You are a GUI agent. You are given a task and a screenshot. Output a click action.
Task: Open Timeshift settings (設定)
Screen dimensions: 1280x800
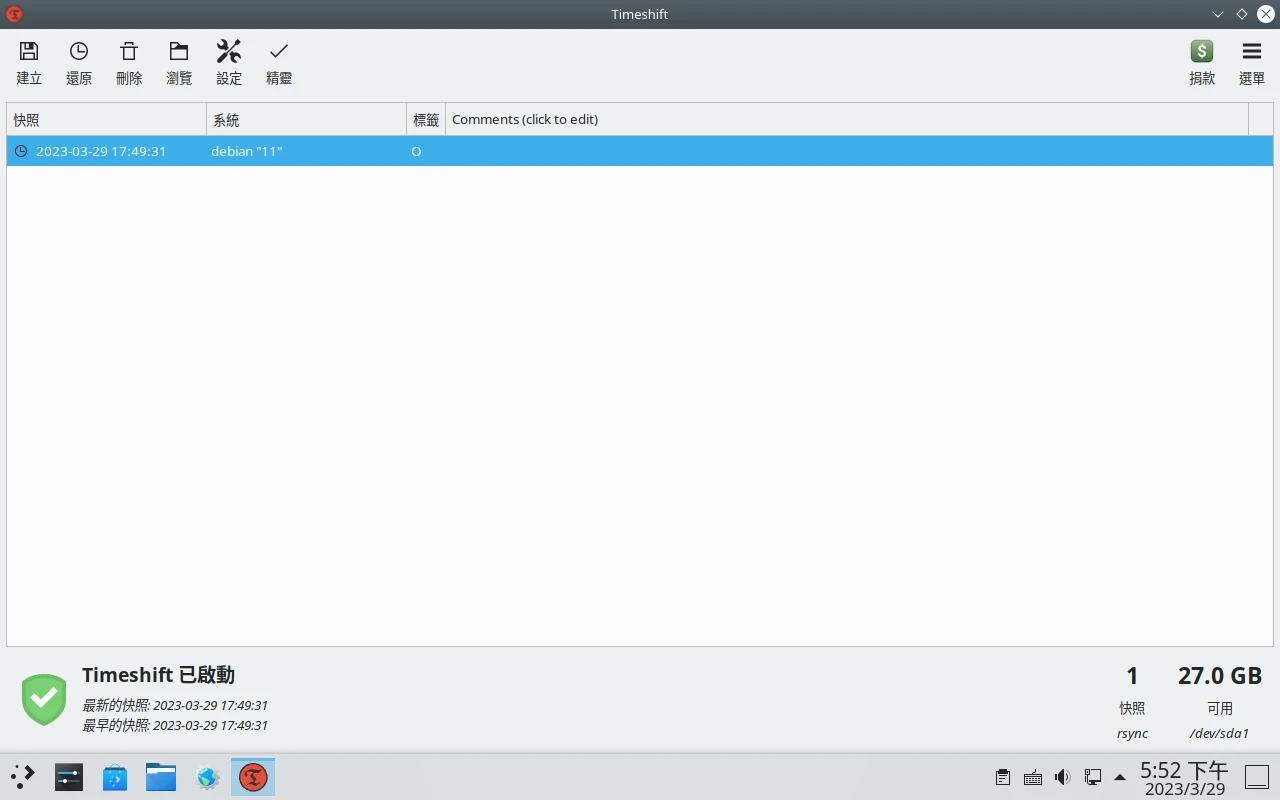coord(229,63)
